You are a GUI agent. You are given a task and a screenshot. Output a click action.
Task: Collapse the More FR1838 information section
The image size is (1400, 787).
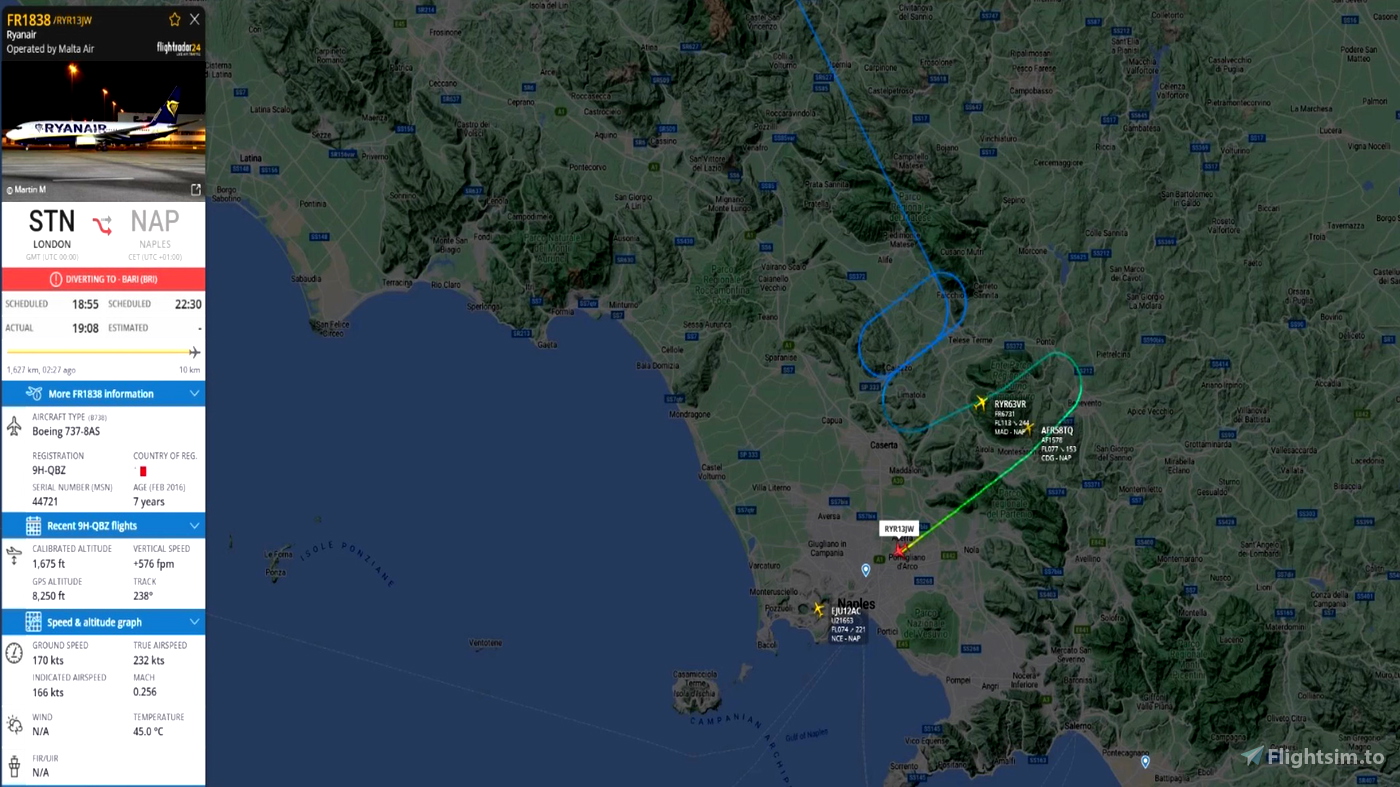click(194, 394)
